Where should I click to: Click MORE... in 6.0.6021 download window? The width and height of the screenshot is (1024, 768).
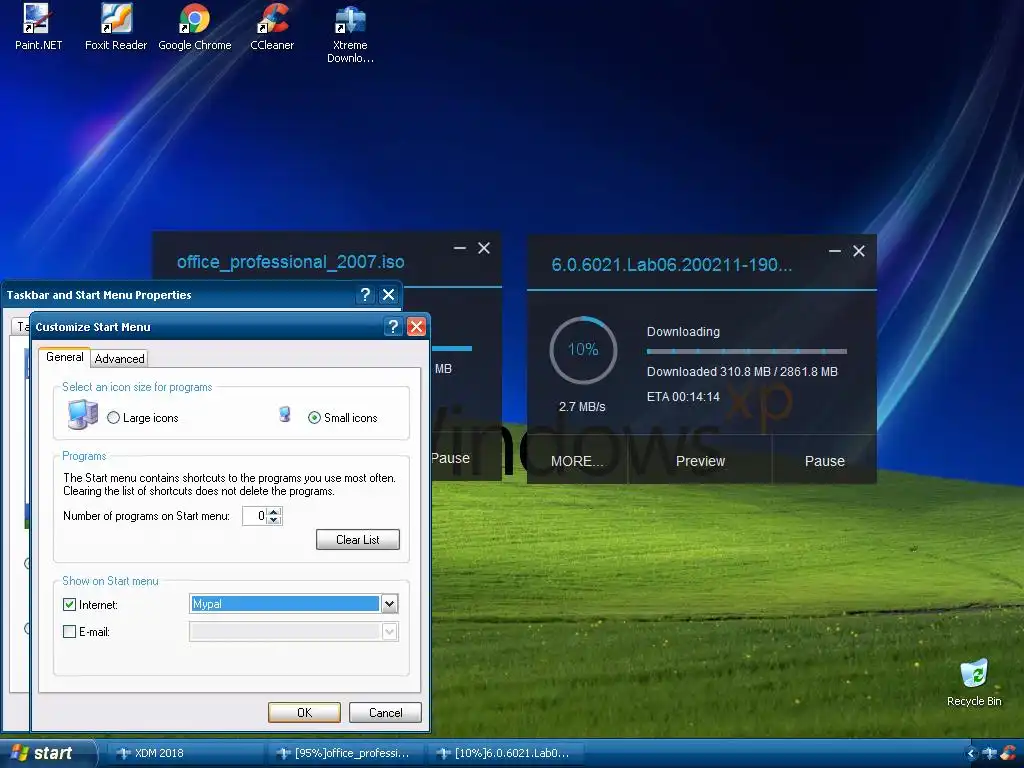[577, 461]
